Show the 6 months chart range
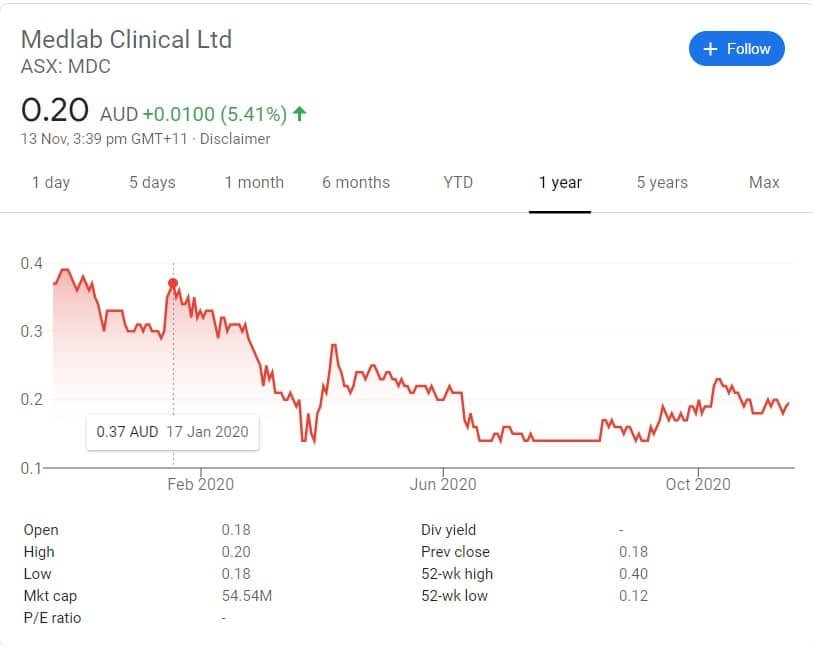The height and width of the screenshot is (646, 813). pyautogui.click(x=356, y=182)
